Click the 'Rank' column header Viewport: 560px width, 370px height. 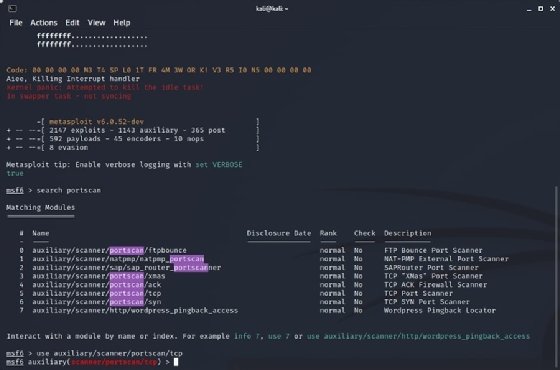point(328,233)
